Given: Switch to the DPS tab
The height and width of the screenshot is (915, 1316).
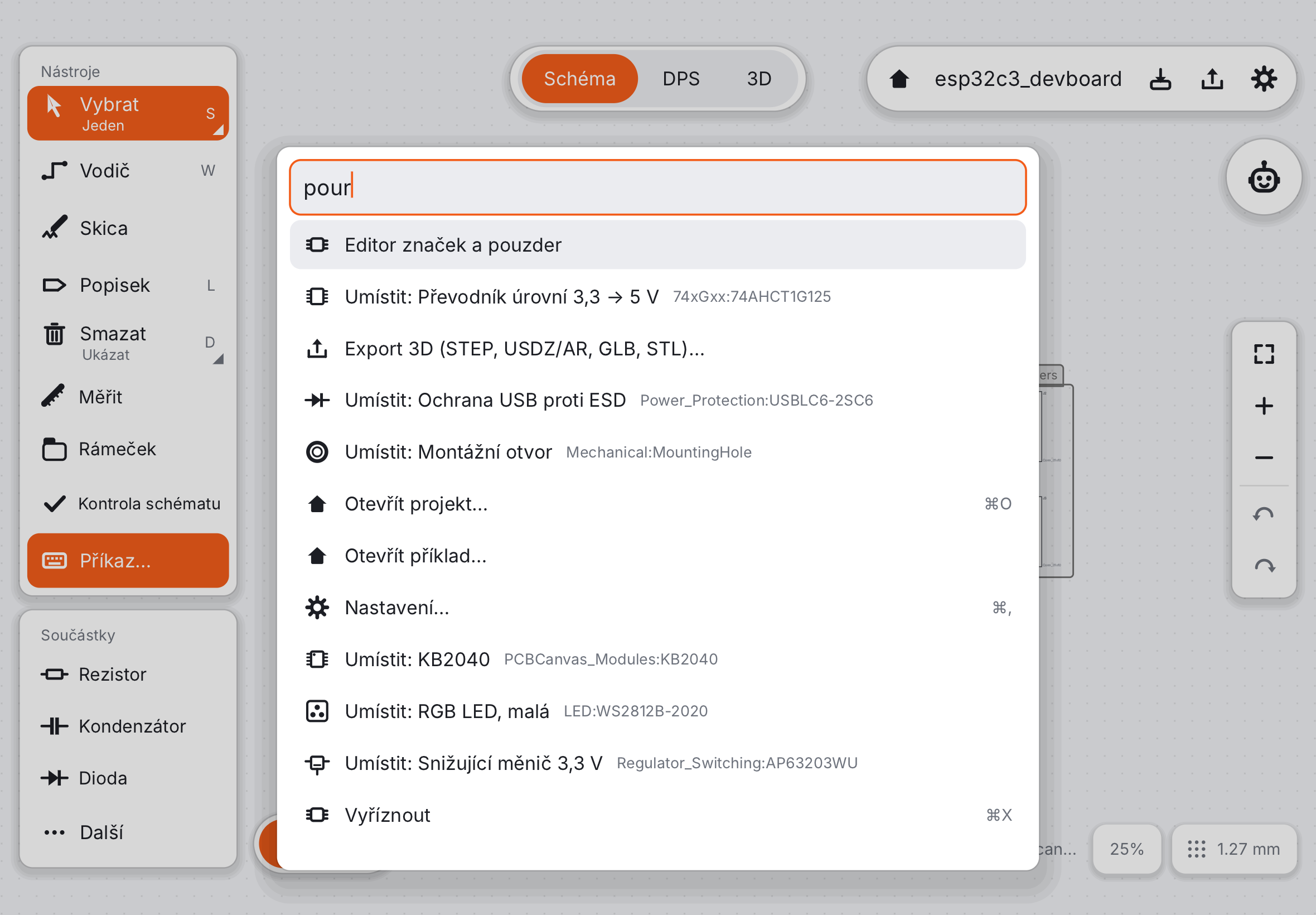Looking at the screenshot, I should tap(681, 79).
